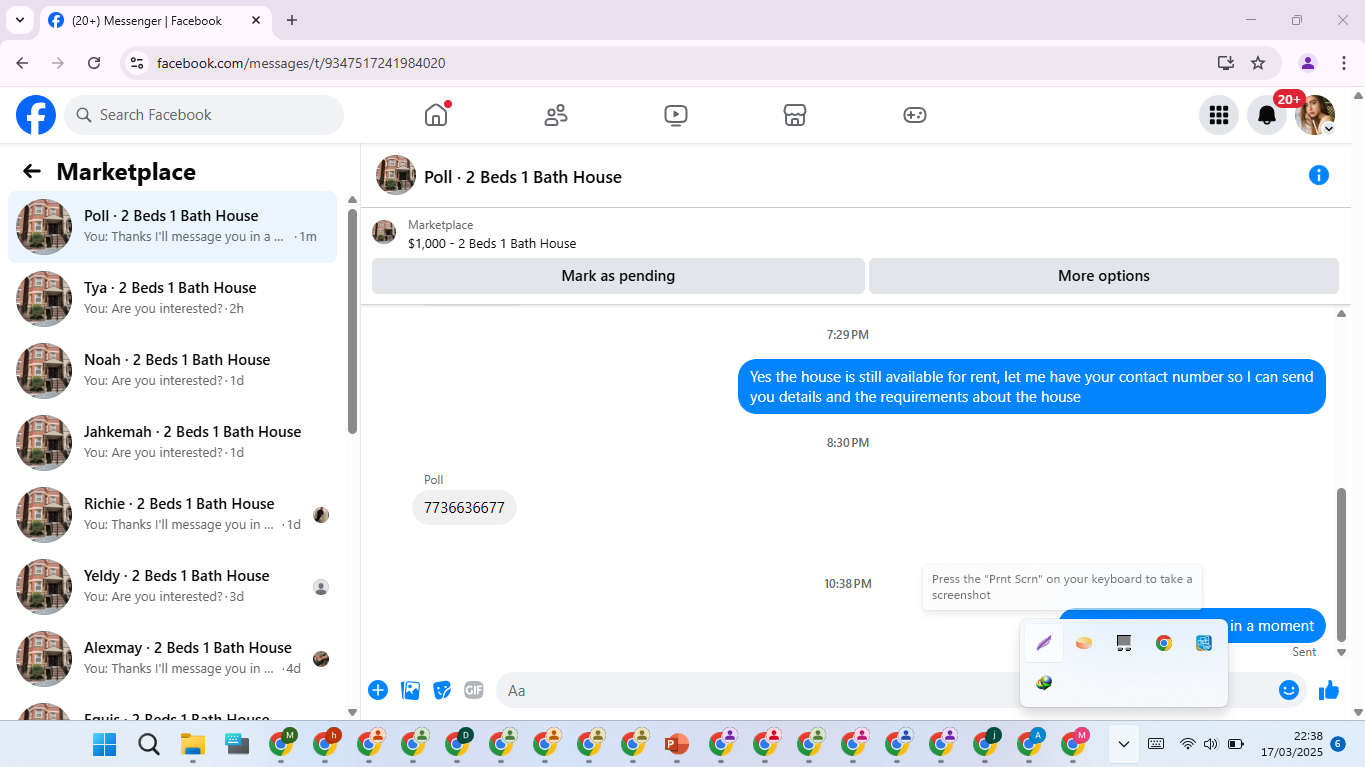Open the Friends icon in top navigation
Image resolution: width=1365 pixels, height=767 pixels.
(556, 115)
